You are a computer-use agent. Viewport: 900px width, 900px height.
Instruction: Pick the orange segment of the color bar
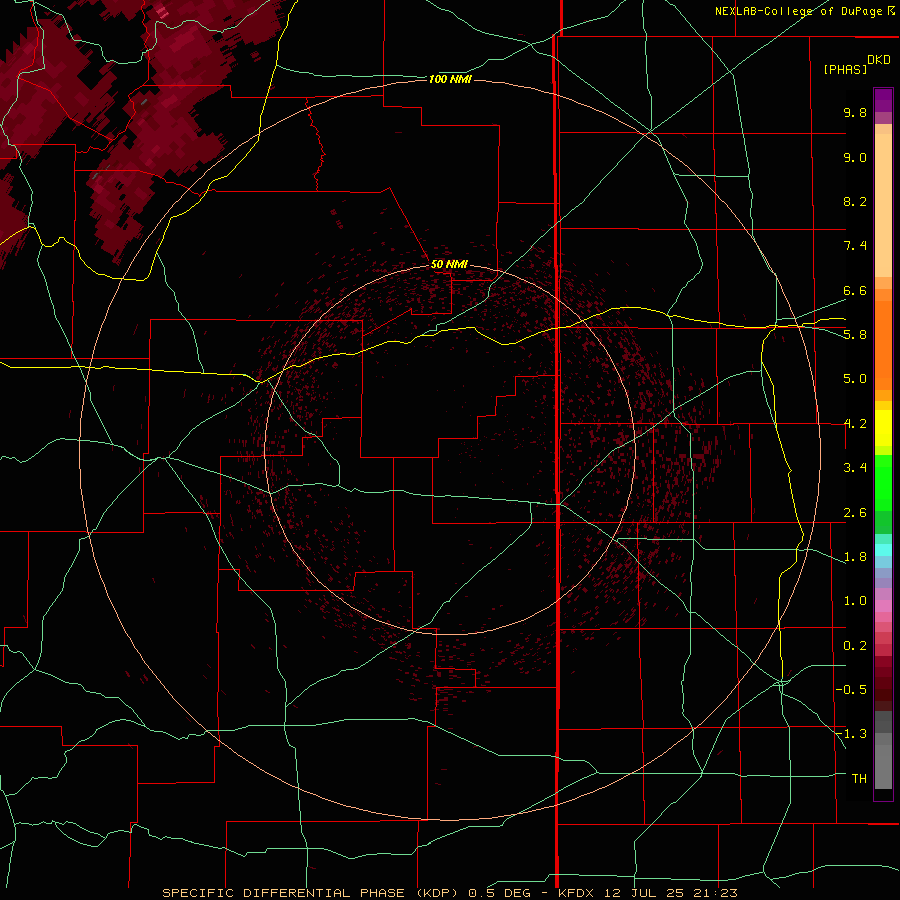[883, 346]
